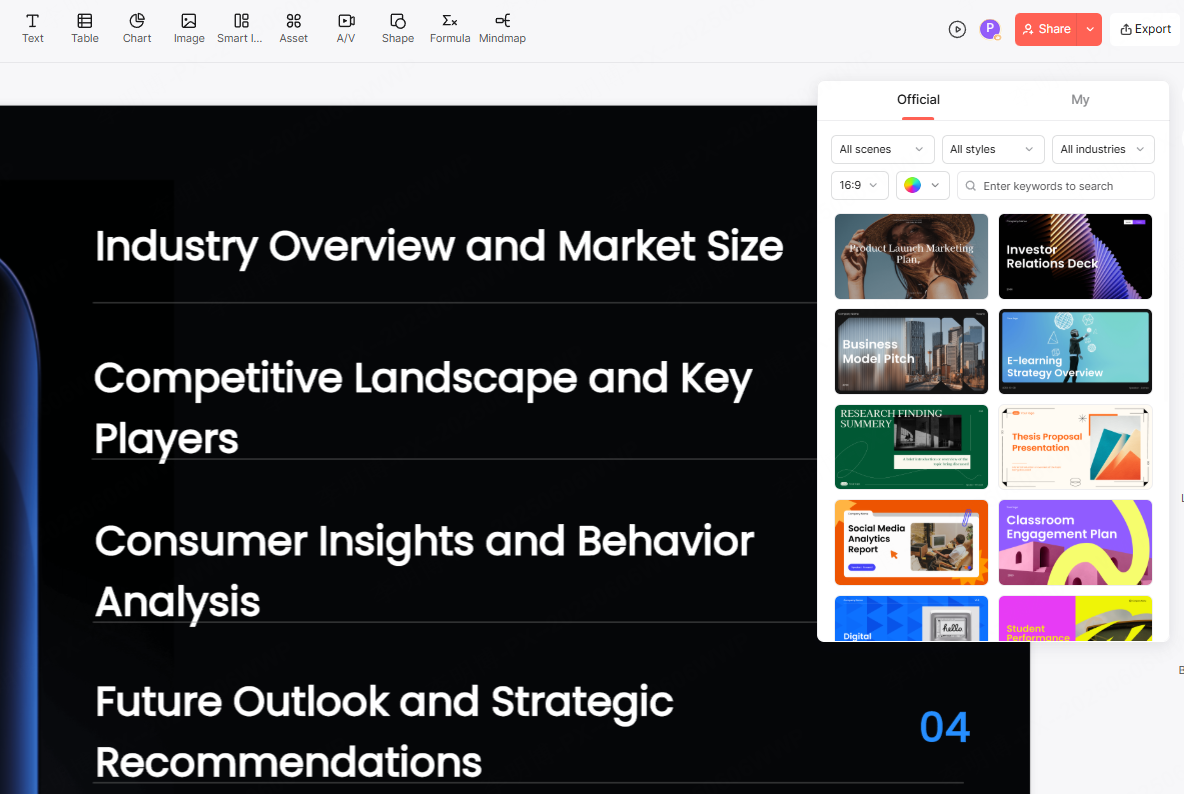Open the All scenes dropdown
The height and width of the screenshot is (794, 1184).
pyautogui.click(x=881, y=149)
